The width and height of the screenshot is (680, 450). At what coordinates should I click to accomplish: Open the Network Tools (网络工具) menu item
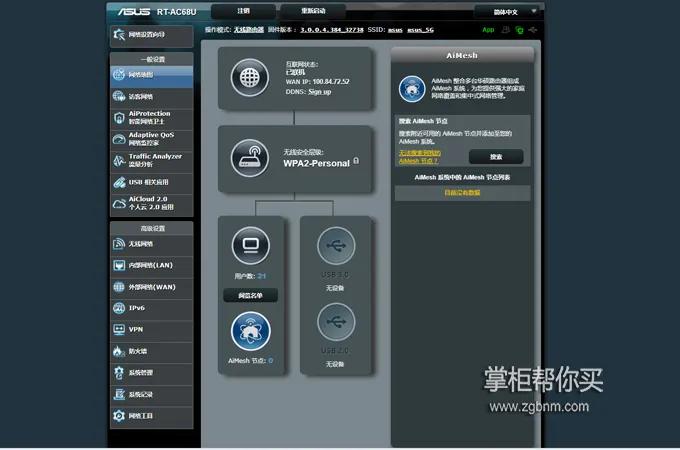tap(151, 416)
